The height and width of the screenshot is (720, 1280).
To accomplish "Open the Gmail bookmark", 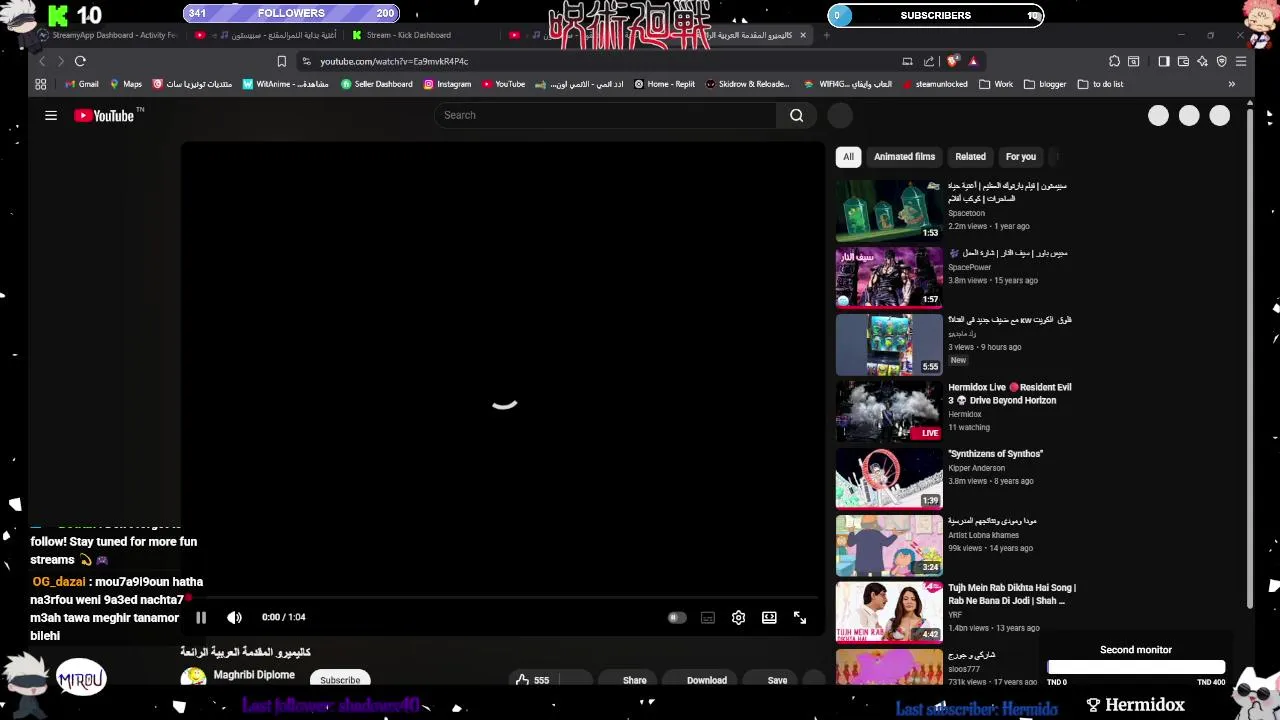I will coord(82,84).
